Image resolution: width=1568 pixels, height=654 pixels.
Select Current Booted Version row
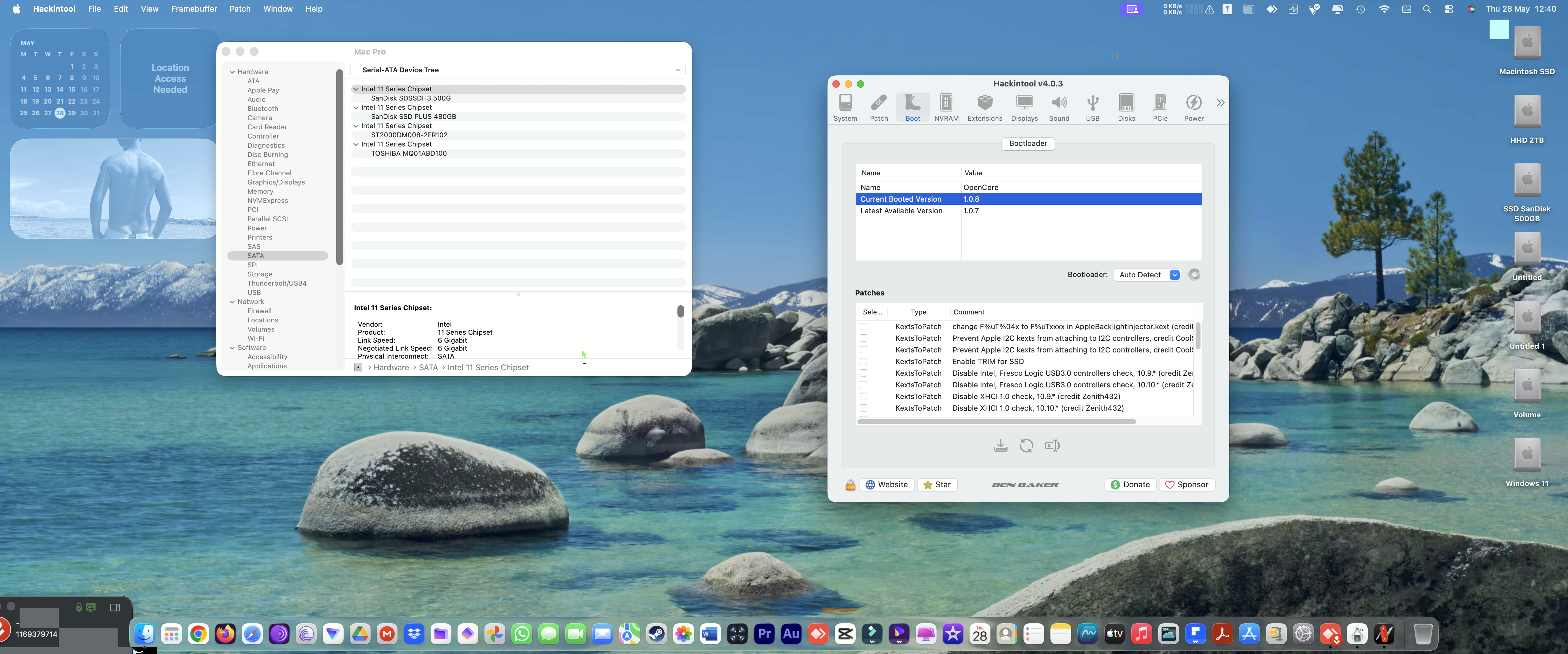point(1028,199)
